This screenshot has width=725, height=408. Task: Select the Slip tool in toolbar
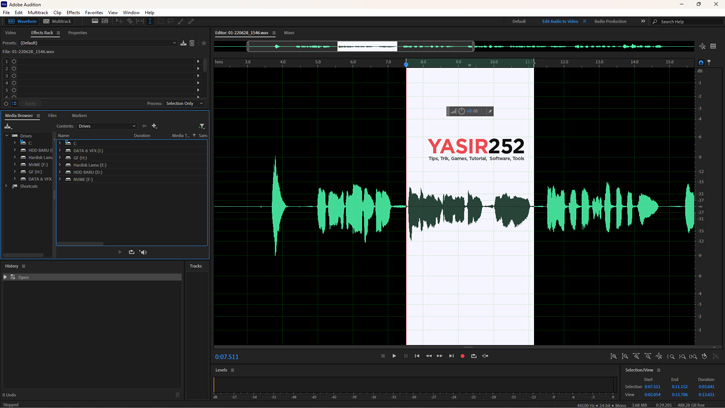[140, 21]
